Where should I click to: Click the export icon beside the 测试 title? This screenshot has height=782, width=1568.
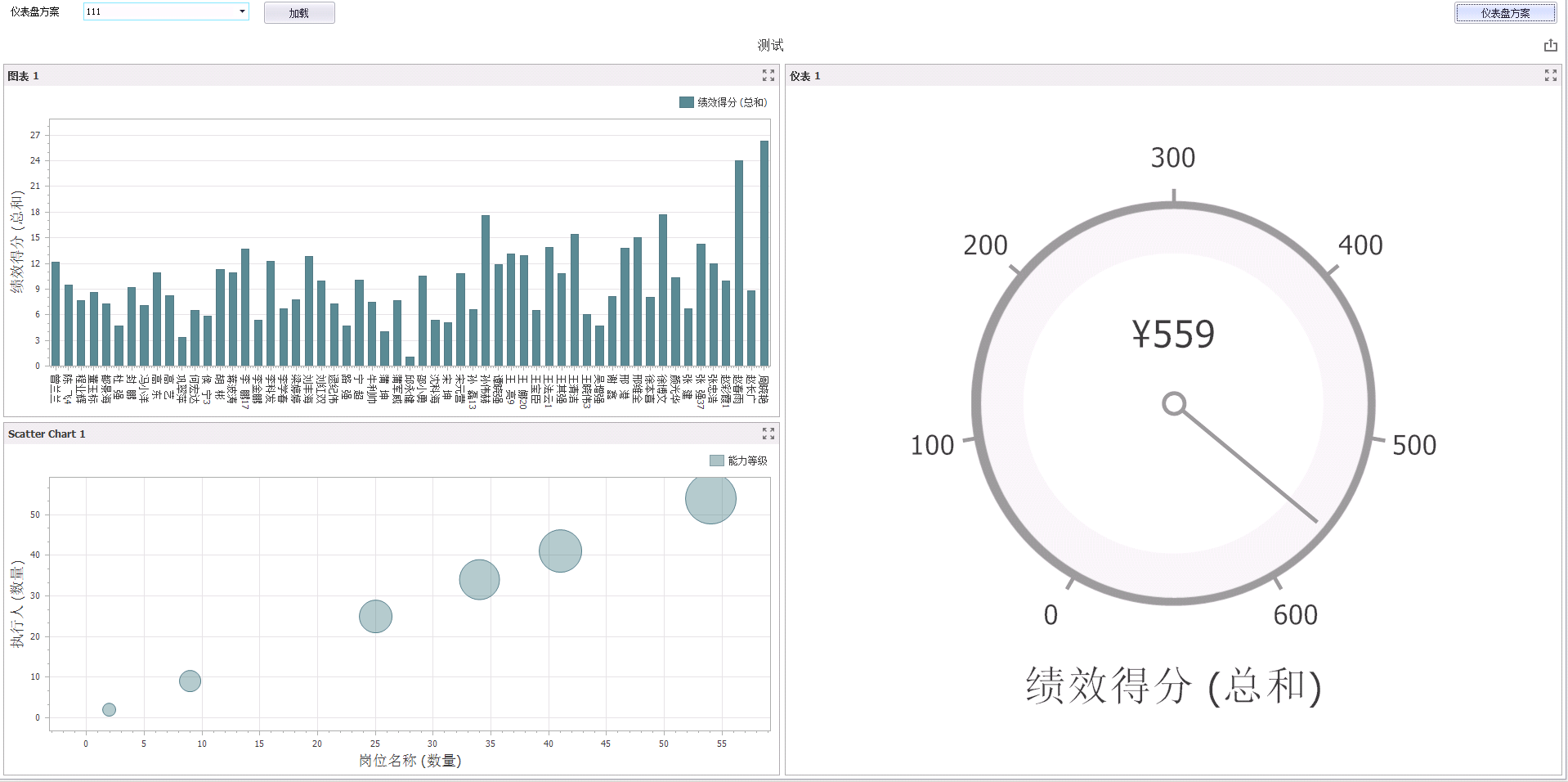[x=1550, y=46]
